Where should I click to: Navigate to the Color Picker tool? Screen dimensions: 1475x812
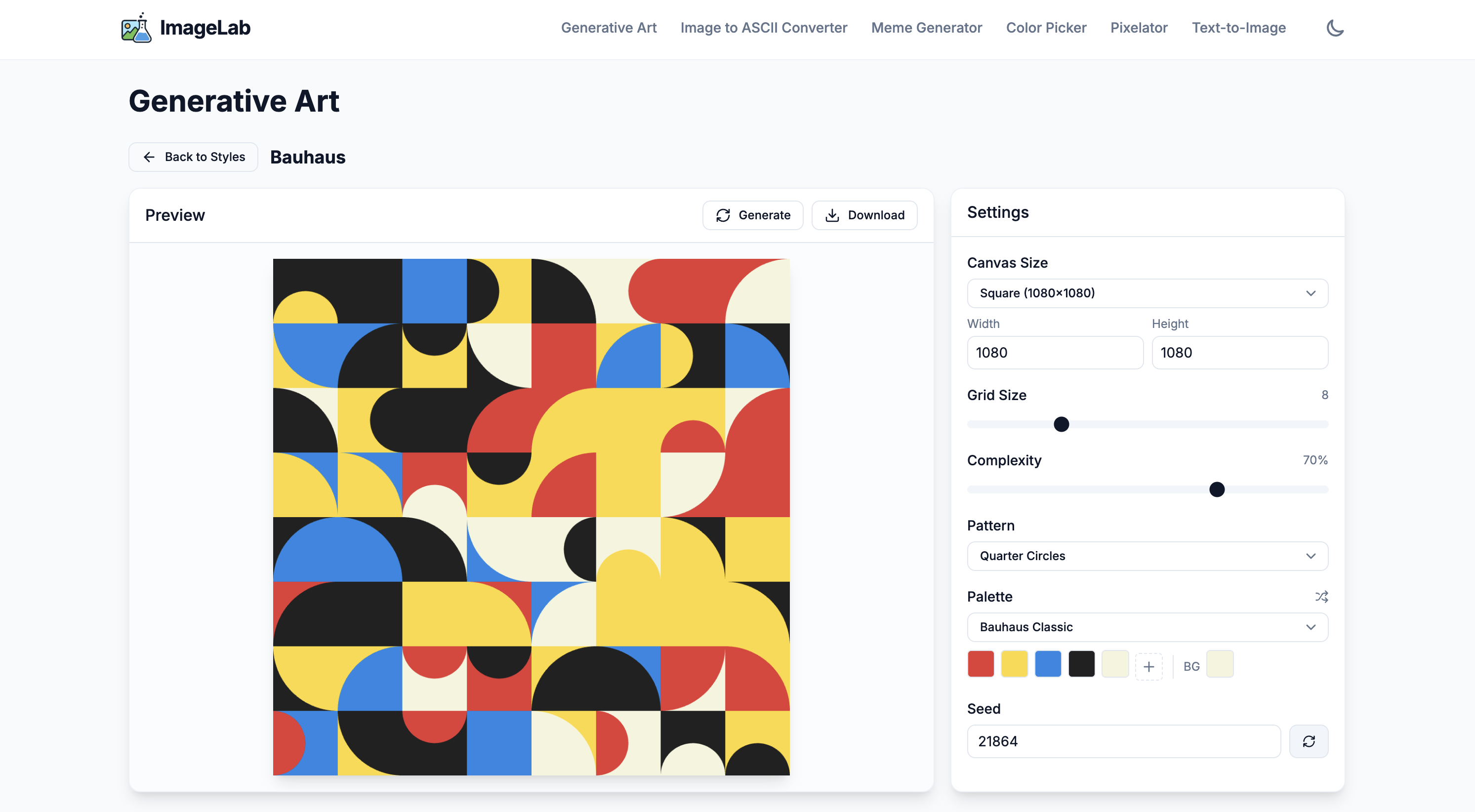point(1046,28)
